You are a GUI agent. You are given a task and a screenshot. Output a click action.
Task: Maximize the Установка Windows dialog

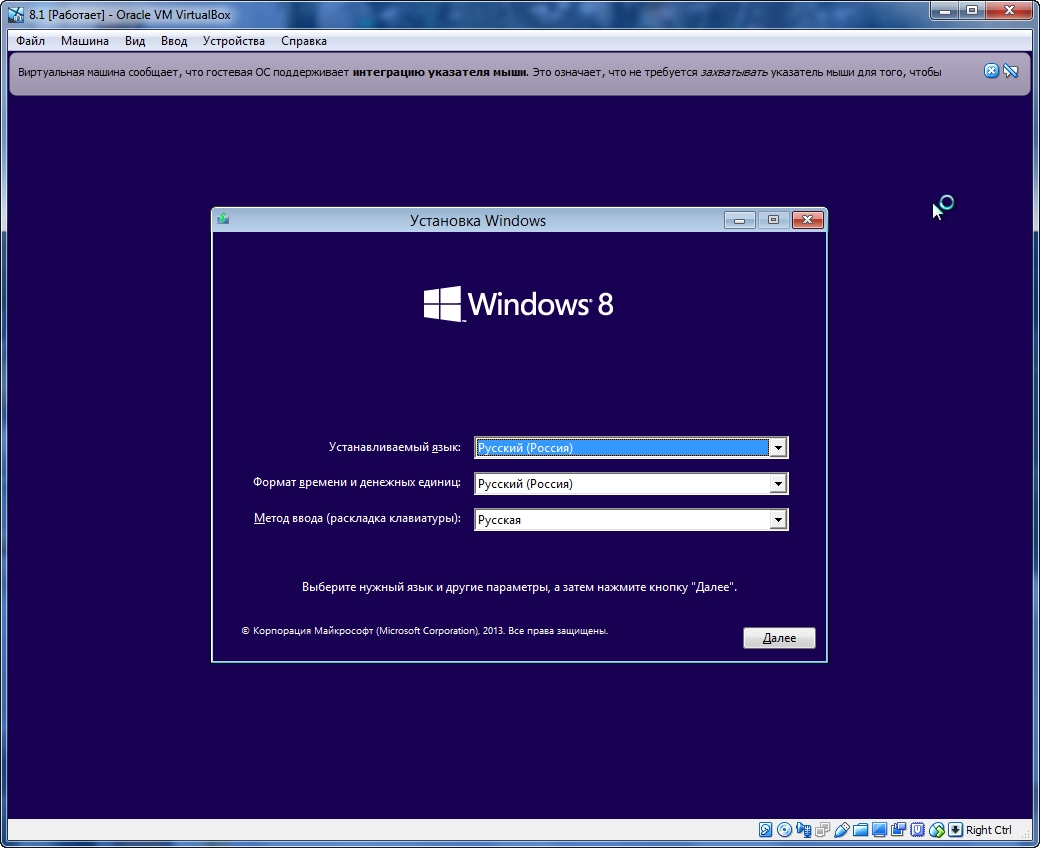773,219
